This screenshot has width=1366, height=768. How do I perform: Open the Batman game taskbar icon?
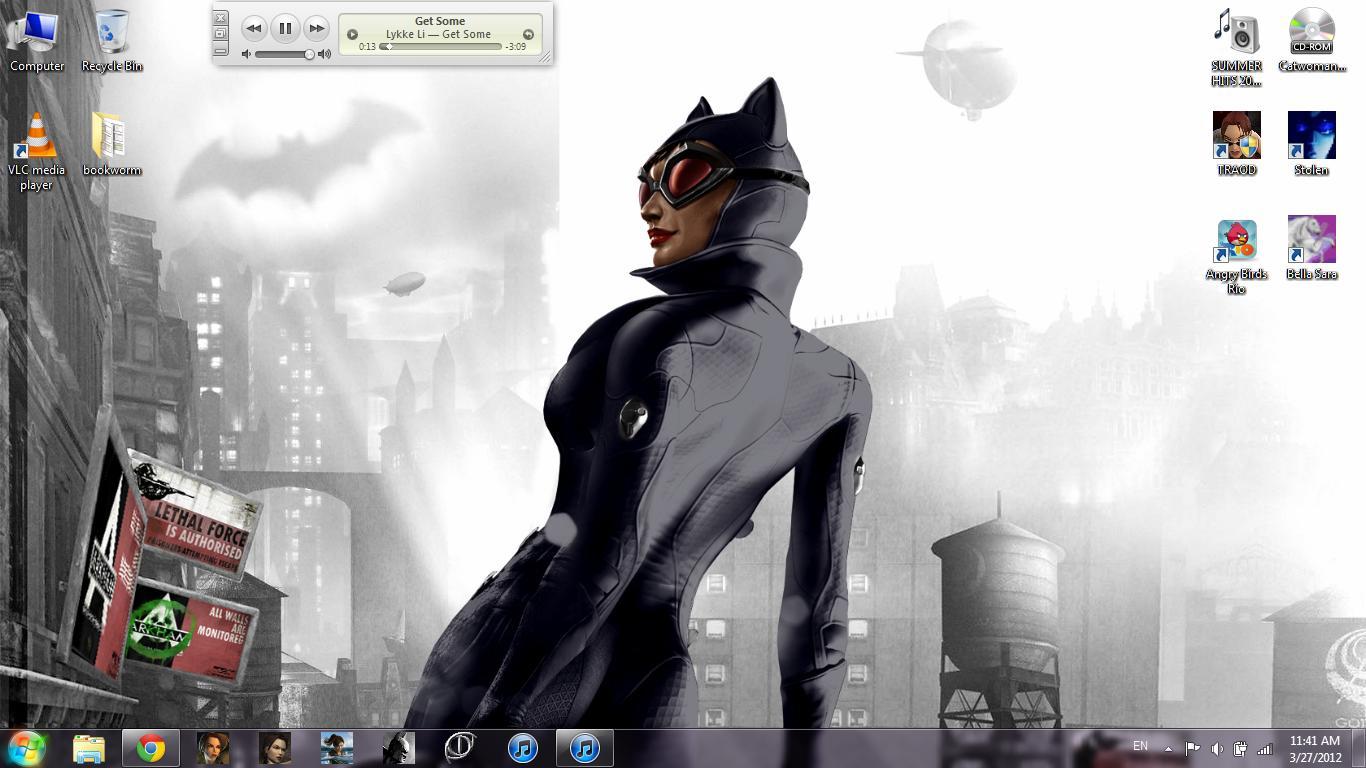[x=399, y=748]
